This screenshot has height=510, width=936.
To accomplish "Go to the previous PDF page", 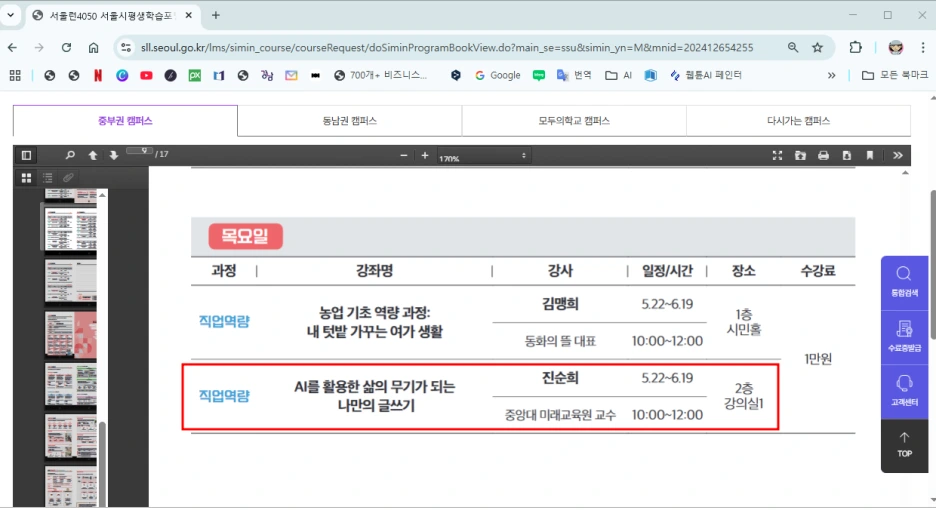I will (93, 155).
